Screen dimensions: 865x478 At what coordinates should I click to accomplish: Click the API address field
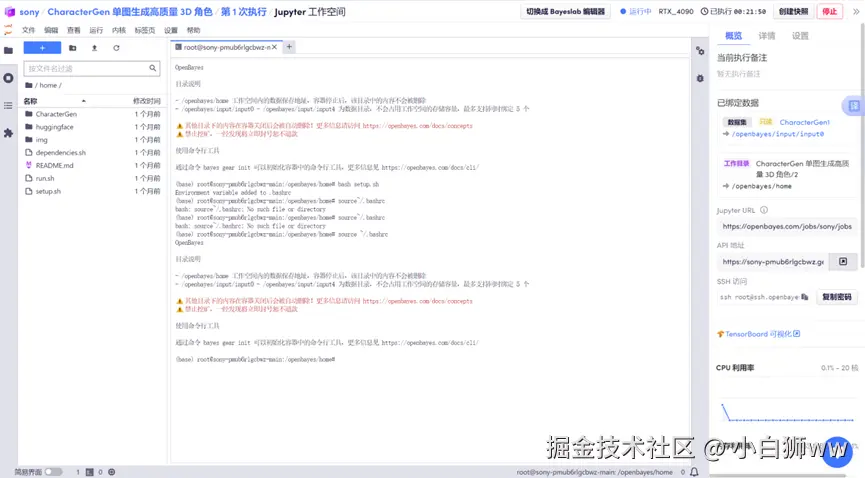coord(773,262)
